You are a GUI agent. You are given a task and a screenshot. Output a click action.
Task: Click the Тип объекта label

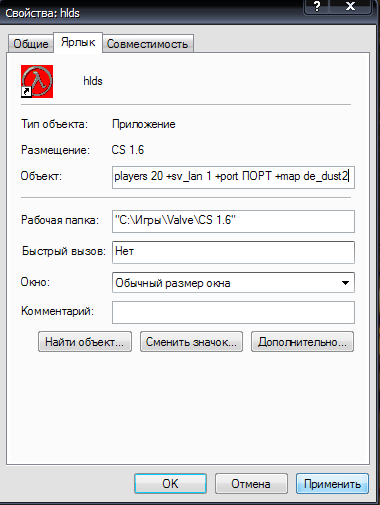pyautogui.click(x=54, y=124)
